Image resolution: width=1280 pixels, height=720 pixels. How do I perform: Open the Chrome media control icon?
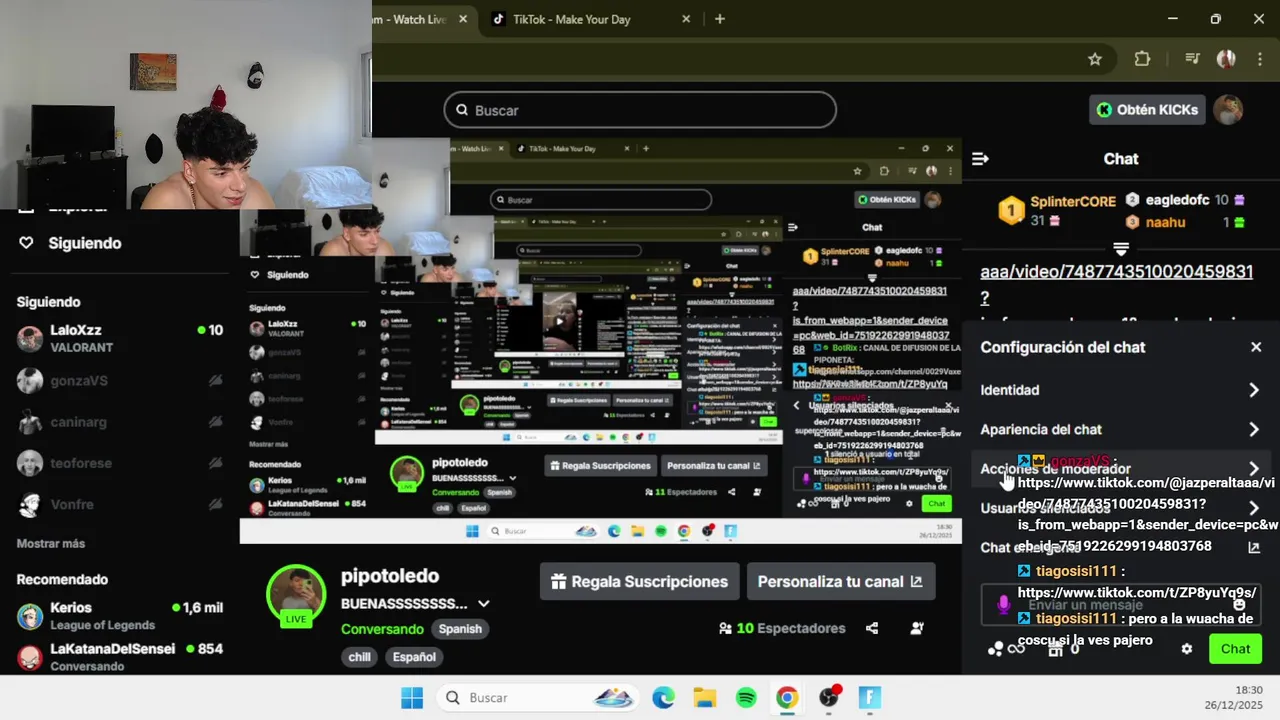(x=1191, y=59)
